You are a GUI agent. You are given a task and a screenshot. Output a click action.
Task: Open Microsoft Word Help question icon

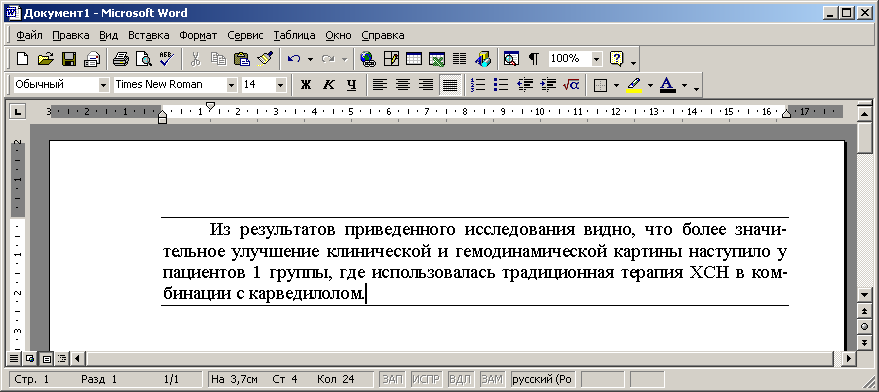click(x=617, y=58)
